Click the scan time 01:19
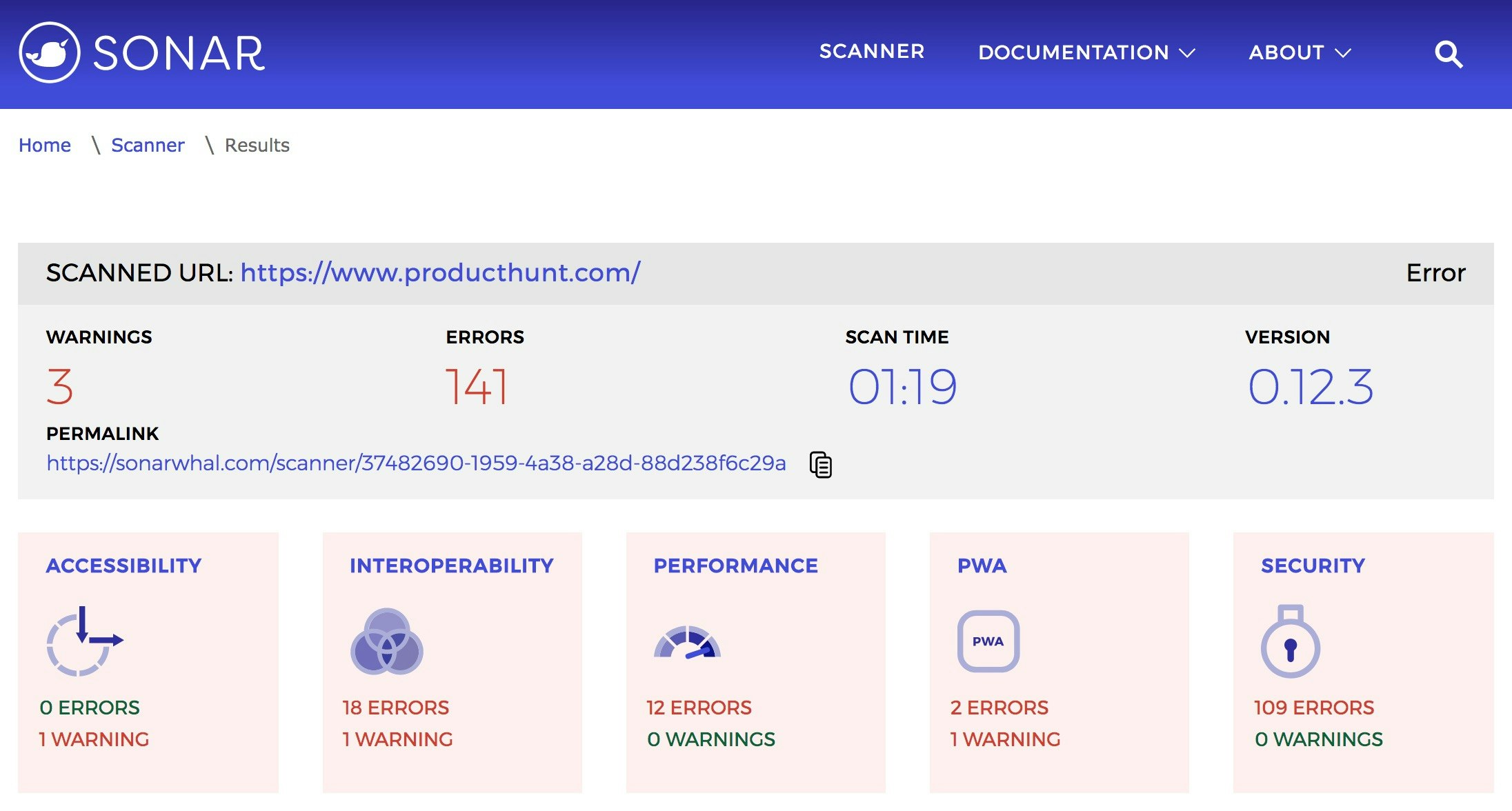This screenshot has height=811, width=1512. pyautogui.click(x=903, y=386)
